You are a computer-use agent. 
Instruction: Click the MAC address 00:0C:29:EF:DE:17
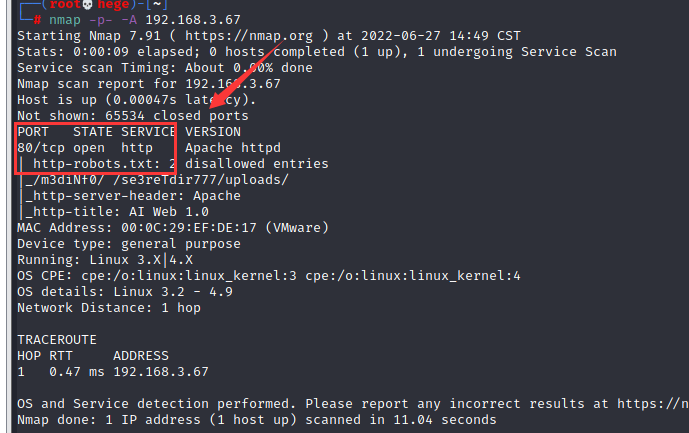pyautogui.click(x=189, y=228)
